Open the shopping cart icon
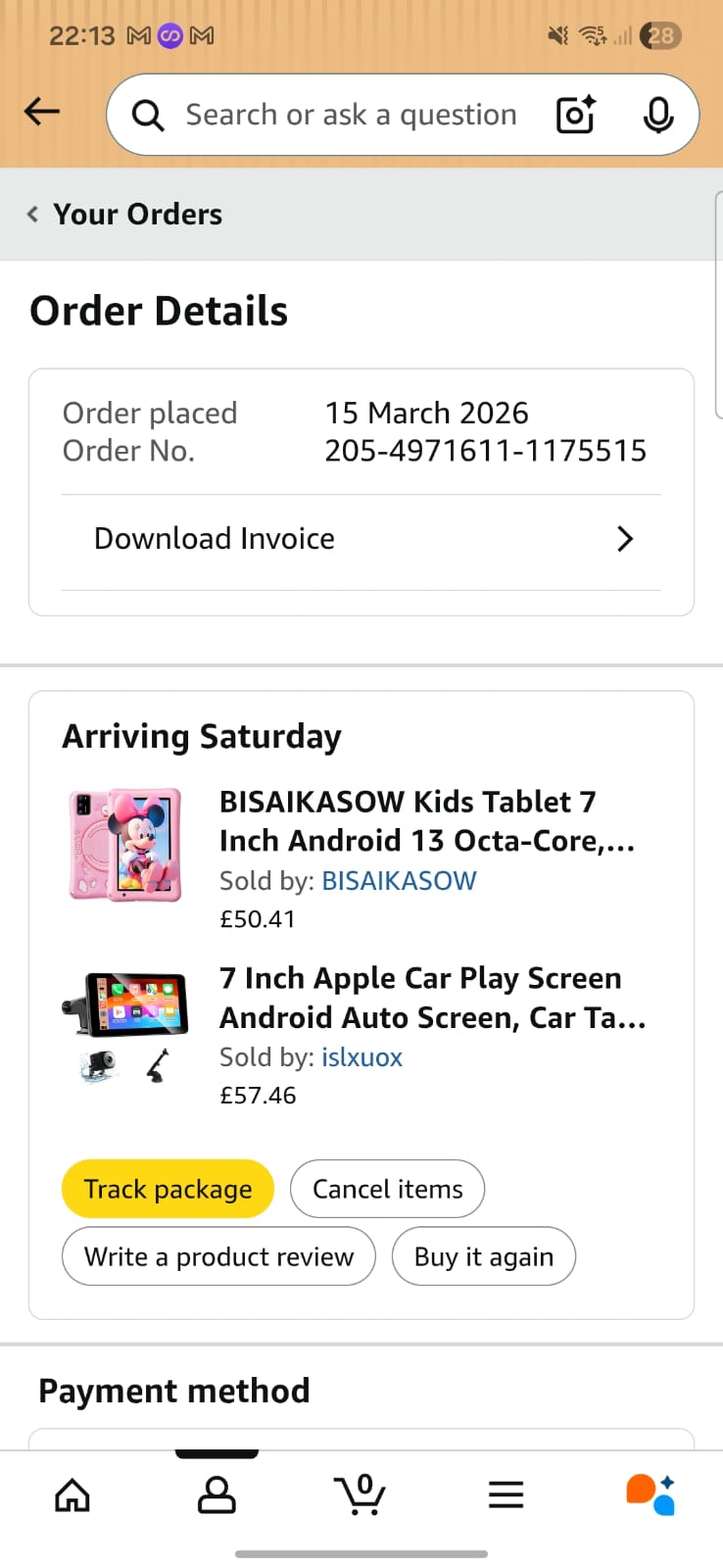The height and width of the screenshot is (1568, 723). point(361,1494)
